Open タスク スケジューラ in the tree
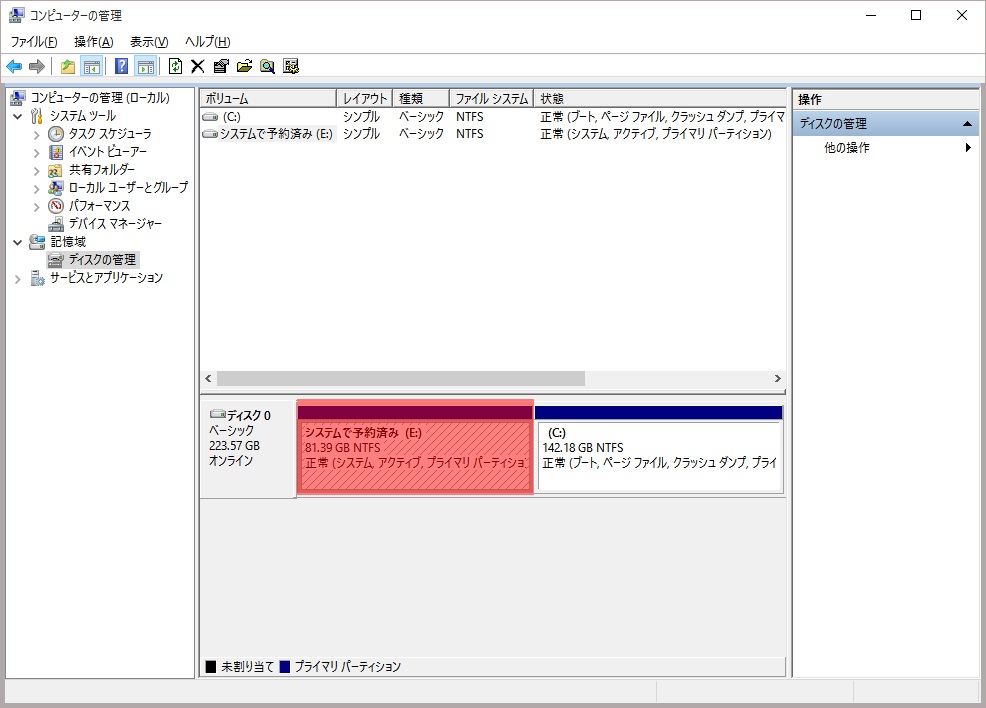 point(109,133)
